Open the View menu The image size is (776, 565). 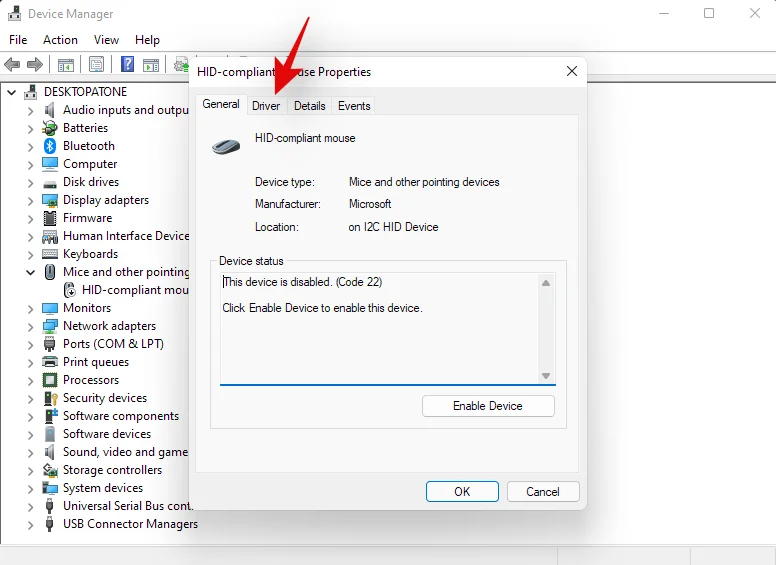[x=106, y=40]
